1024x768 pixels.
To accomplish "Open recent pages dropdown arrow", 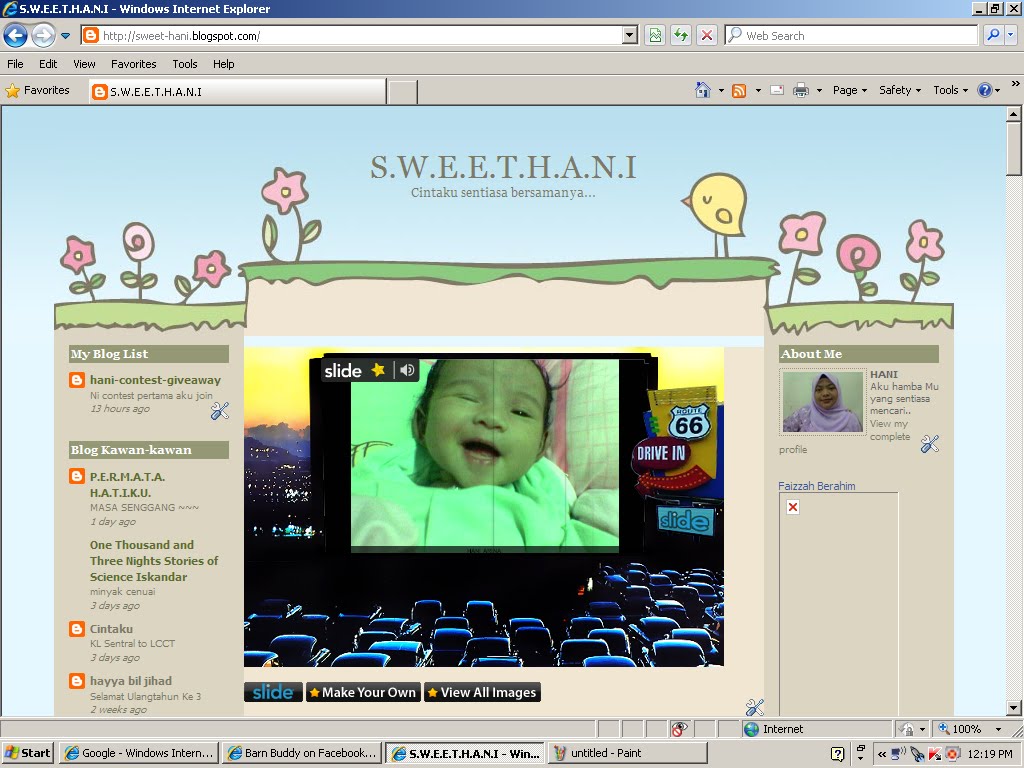I will coord(65,36).
